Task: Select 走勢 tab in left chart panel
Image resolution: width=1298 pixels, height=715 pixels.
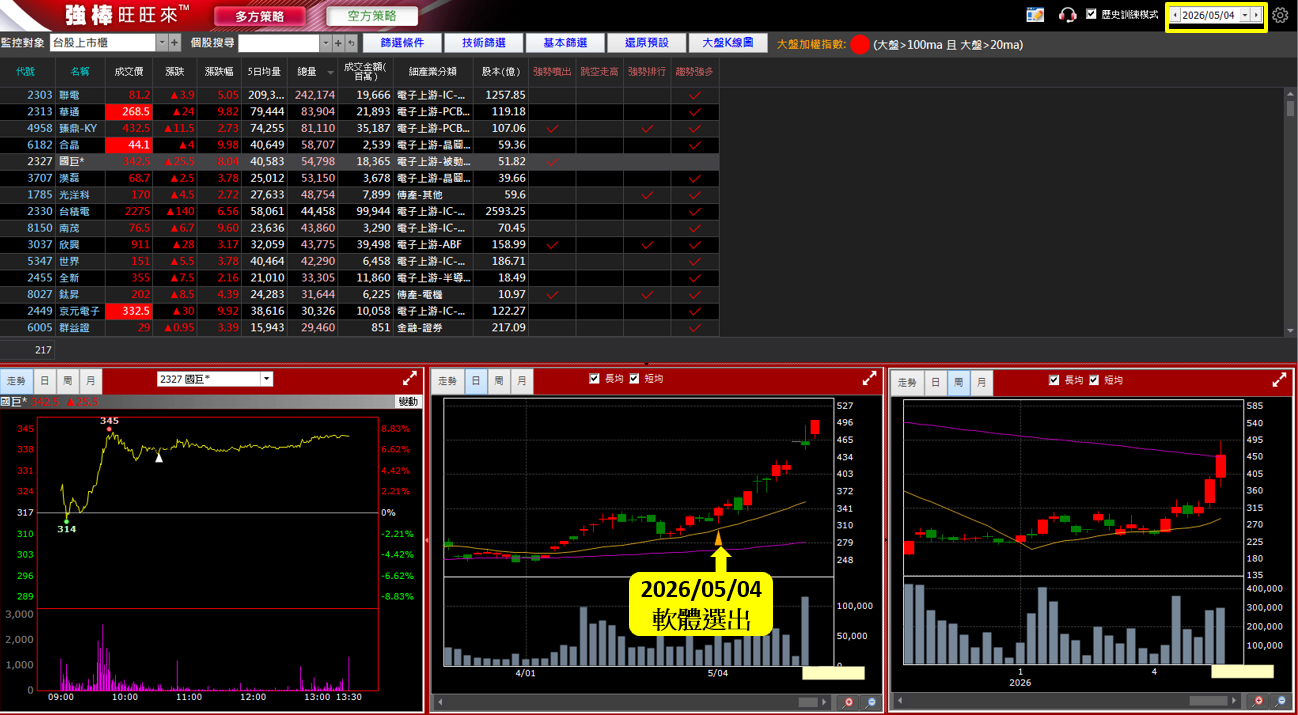Action: pos(17,381)
